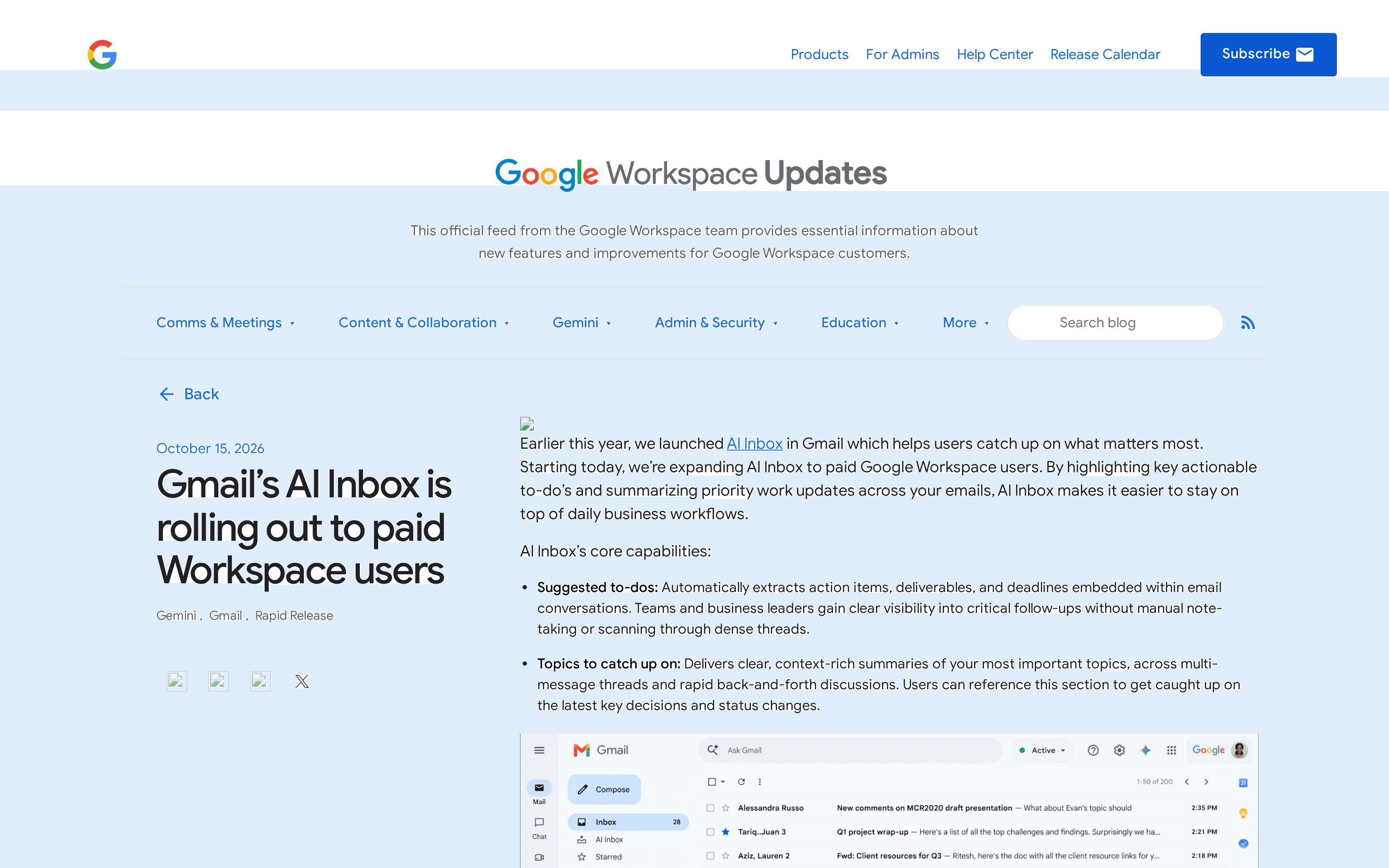Select the Gemini tag below the headline
Screen dimensions: 1389x868
176,615
